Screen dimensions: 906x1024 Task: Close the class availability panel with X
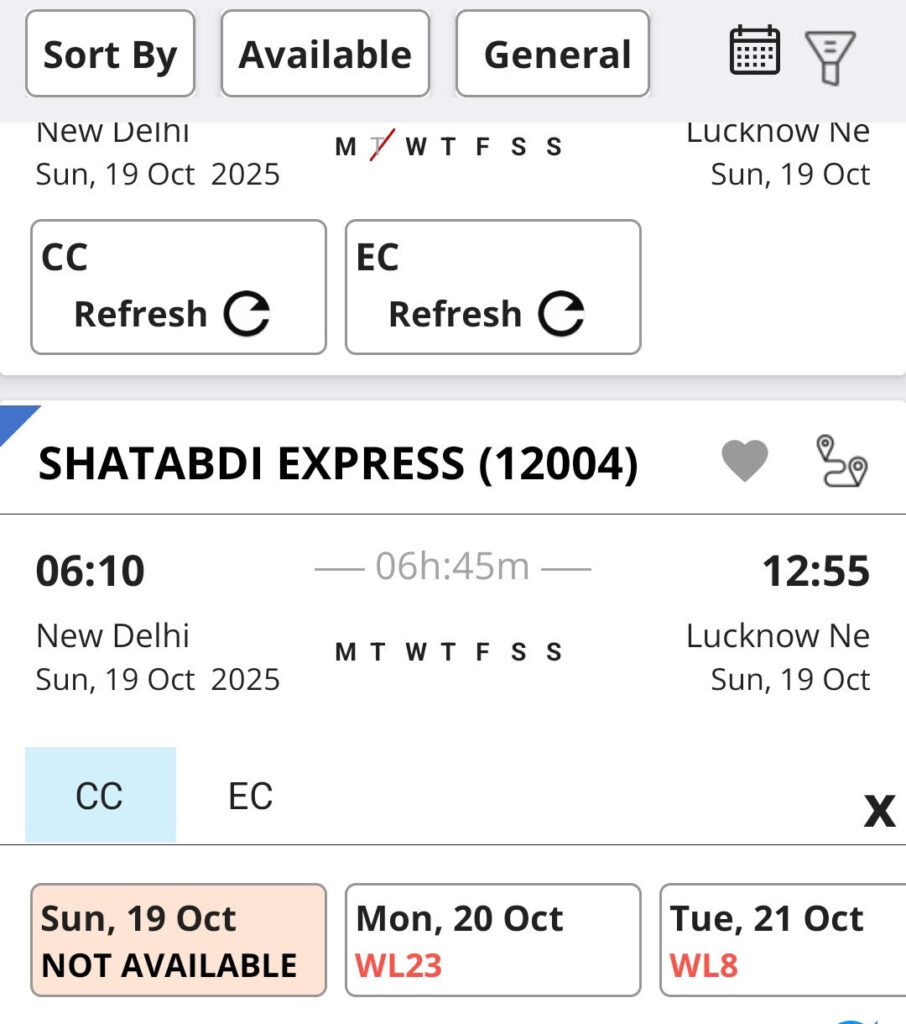879,811
